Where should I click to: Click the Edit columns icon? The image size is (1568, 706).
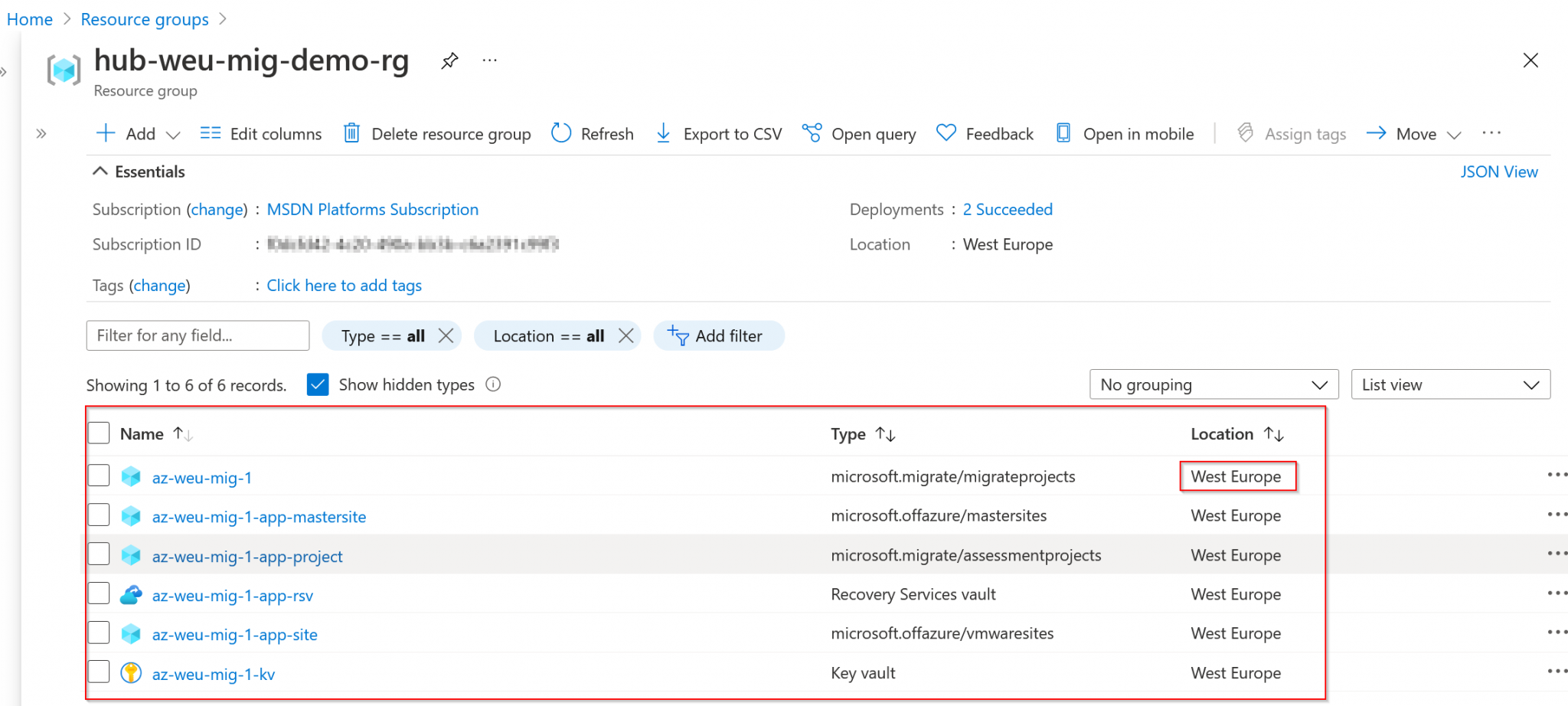[x=209, y=133]
